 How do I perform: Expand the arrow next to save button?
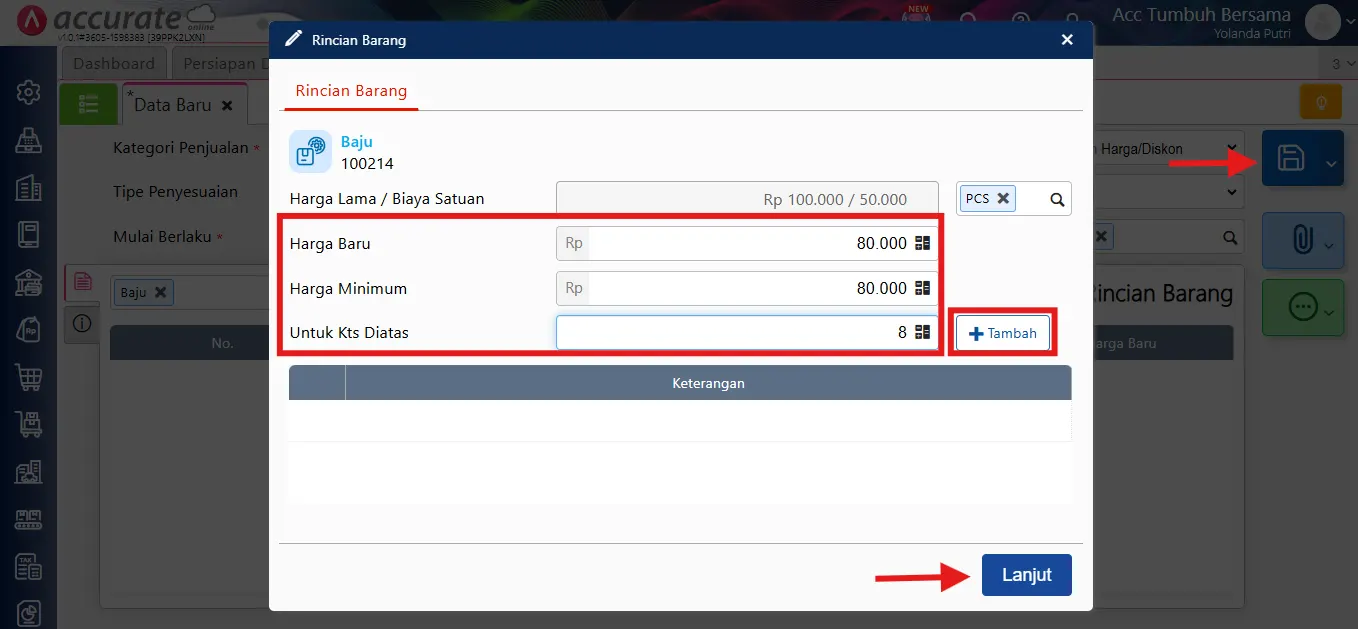click(1330, 164)
